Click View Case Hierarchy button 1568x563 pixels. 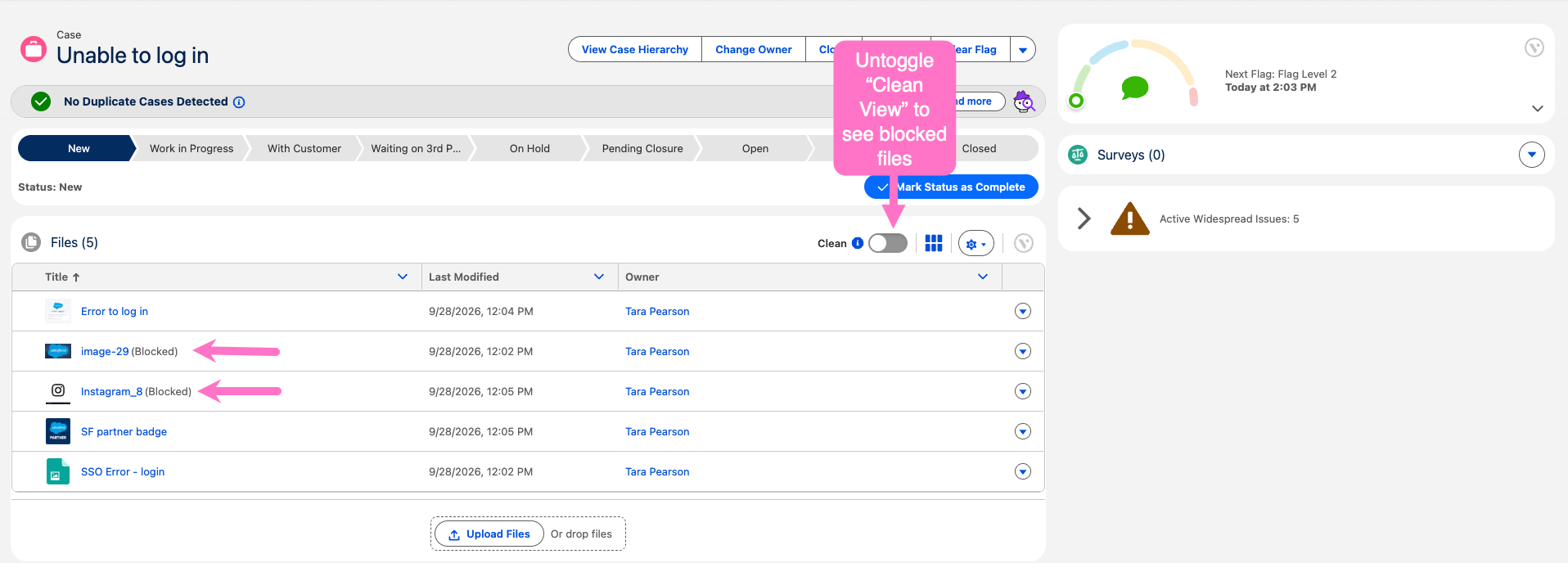point(635,49)
